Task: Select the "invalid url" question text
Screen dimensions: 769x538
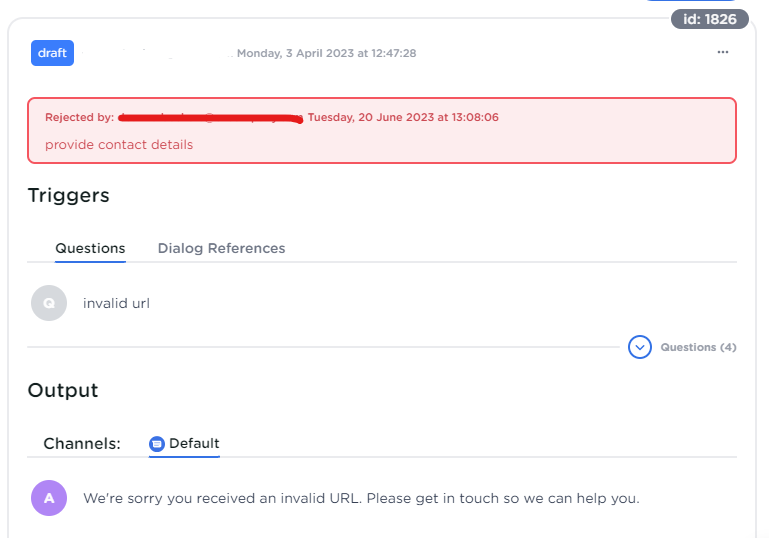Action: tap(116, 303)
